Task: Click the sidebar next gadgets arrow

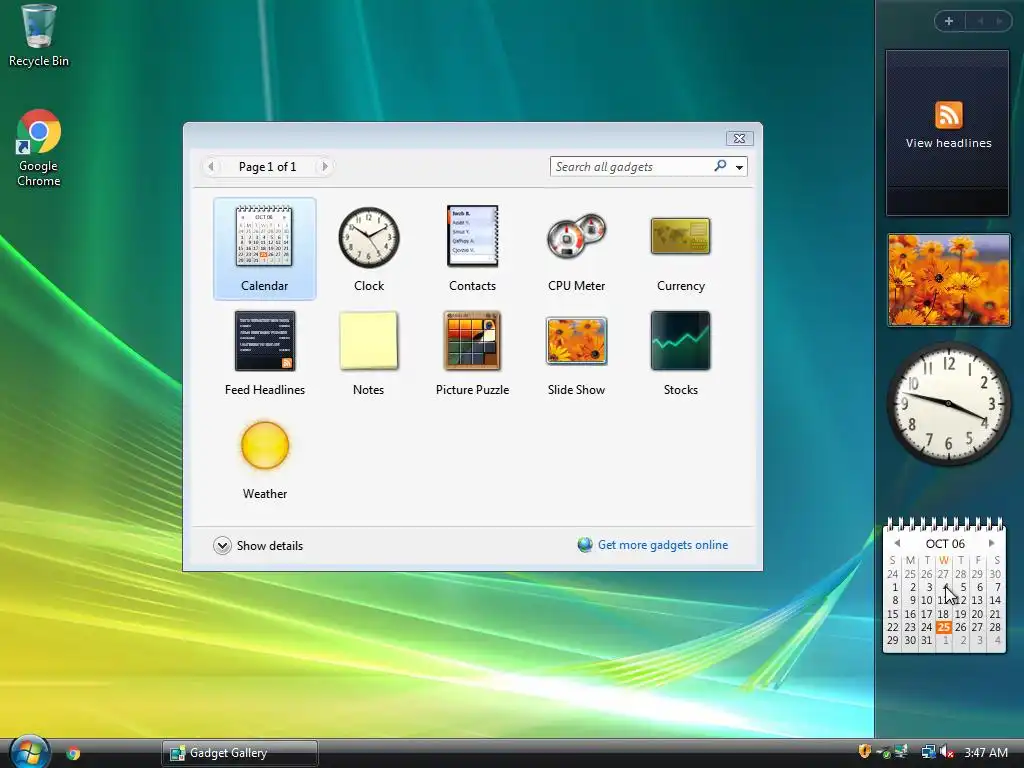Action: [x=999, y=22]
